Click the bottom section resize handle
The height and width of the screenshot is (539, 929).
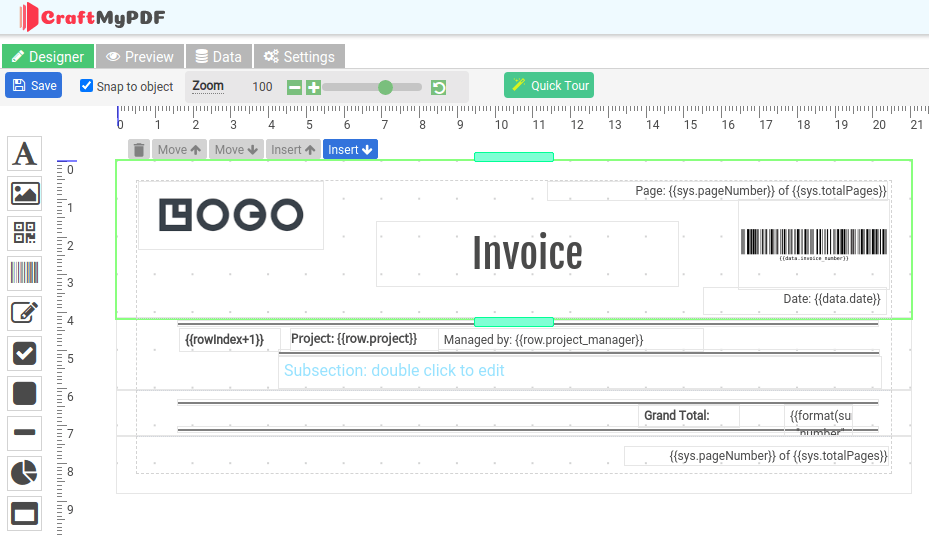pyautogui.click(x=514, y=322)
